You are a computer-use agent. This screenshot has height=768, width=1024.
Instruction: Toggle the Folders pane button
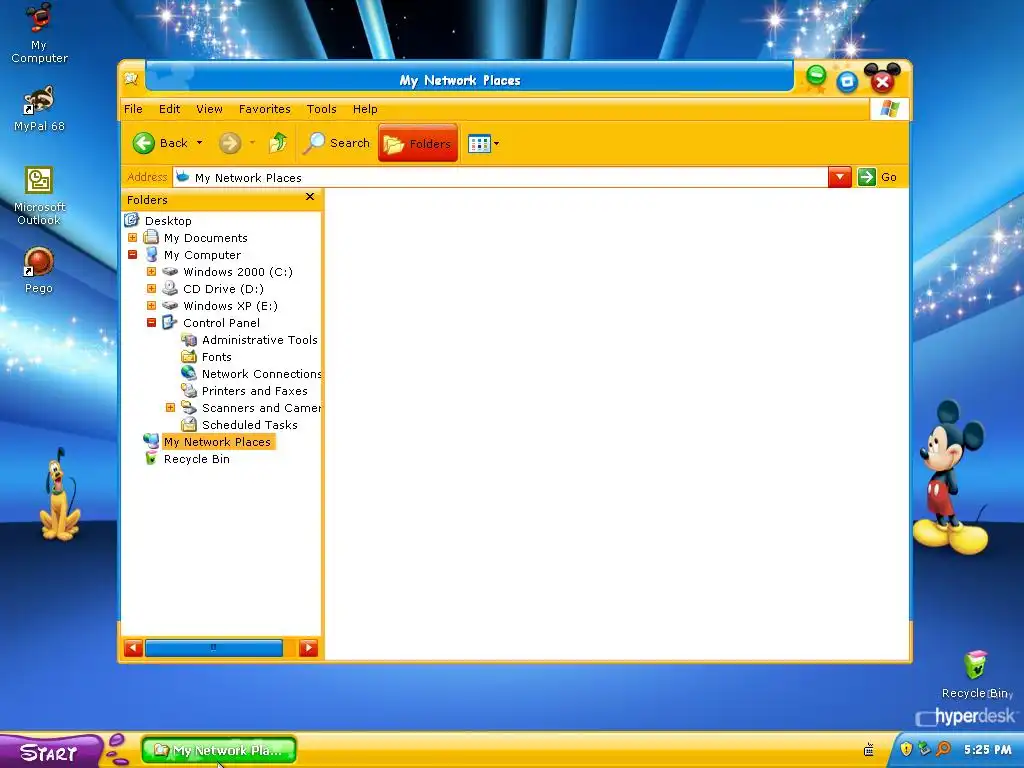point(418,143)
